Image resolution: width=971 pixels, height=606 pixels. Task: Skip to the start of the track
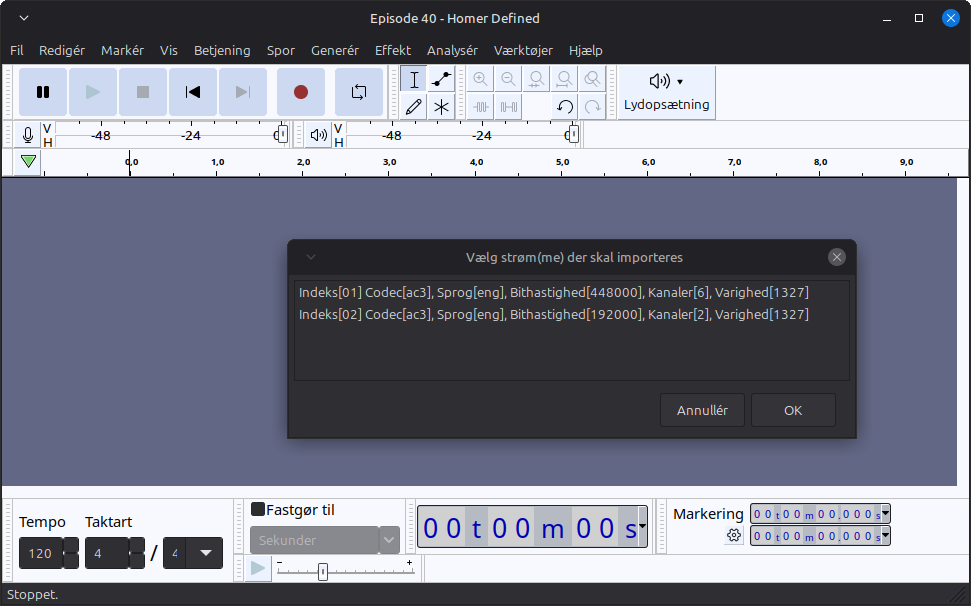pyautogui.click(x=193, y=92)
